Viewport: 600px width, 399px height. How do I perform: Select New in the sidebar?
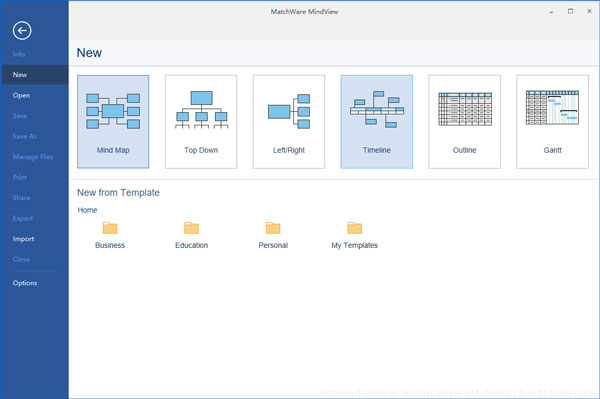tap(34, 75)
